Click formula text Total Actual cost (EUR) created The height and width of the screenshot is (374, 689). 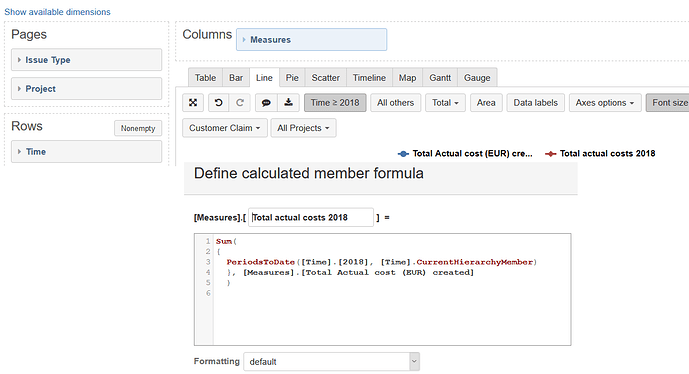click(388, 272)
